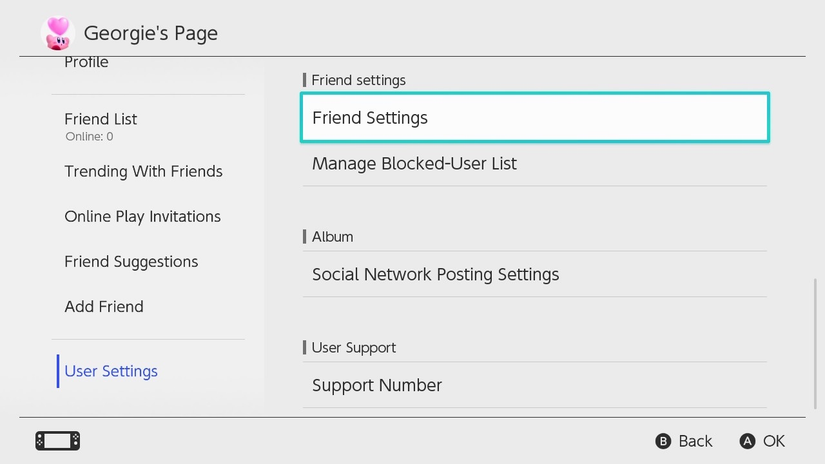Open Friend Settings option
The image size is (825, 464).
pos(535,117)
